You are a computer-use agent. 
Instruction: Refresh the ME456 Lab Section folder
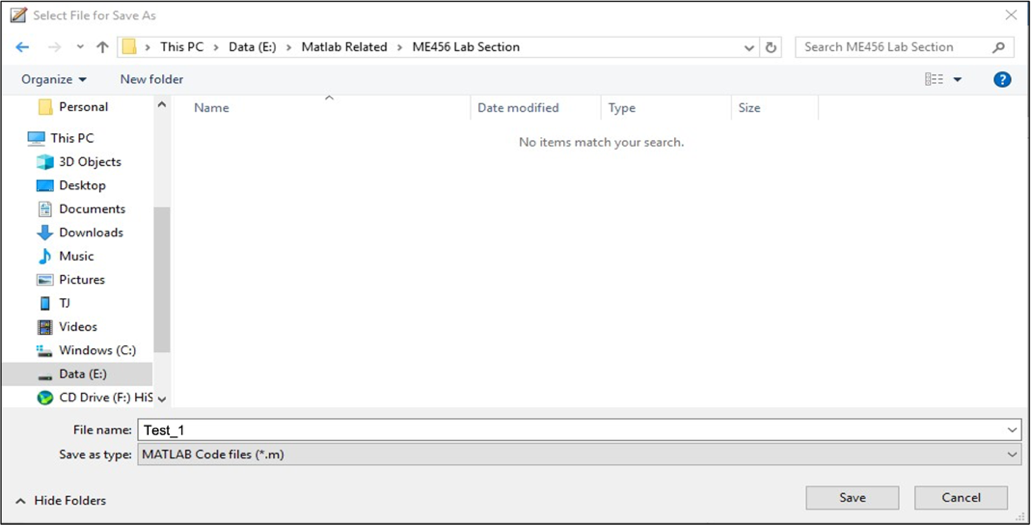pyautogui.click(x=771, y=47)
